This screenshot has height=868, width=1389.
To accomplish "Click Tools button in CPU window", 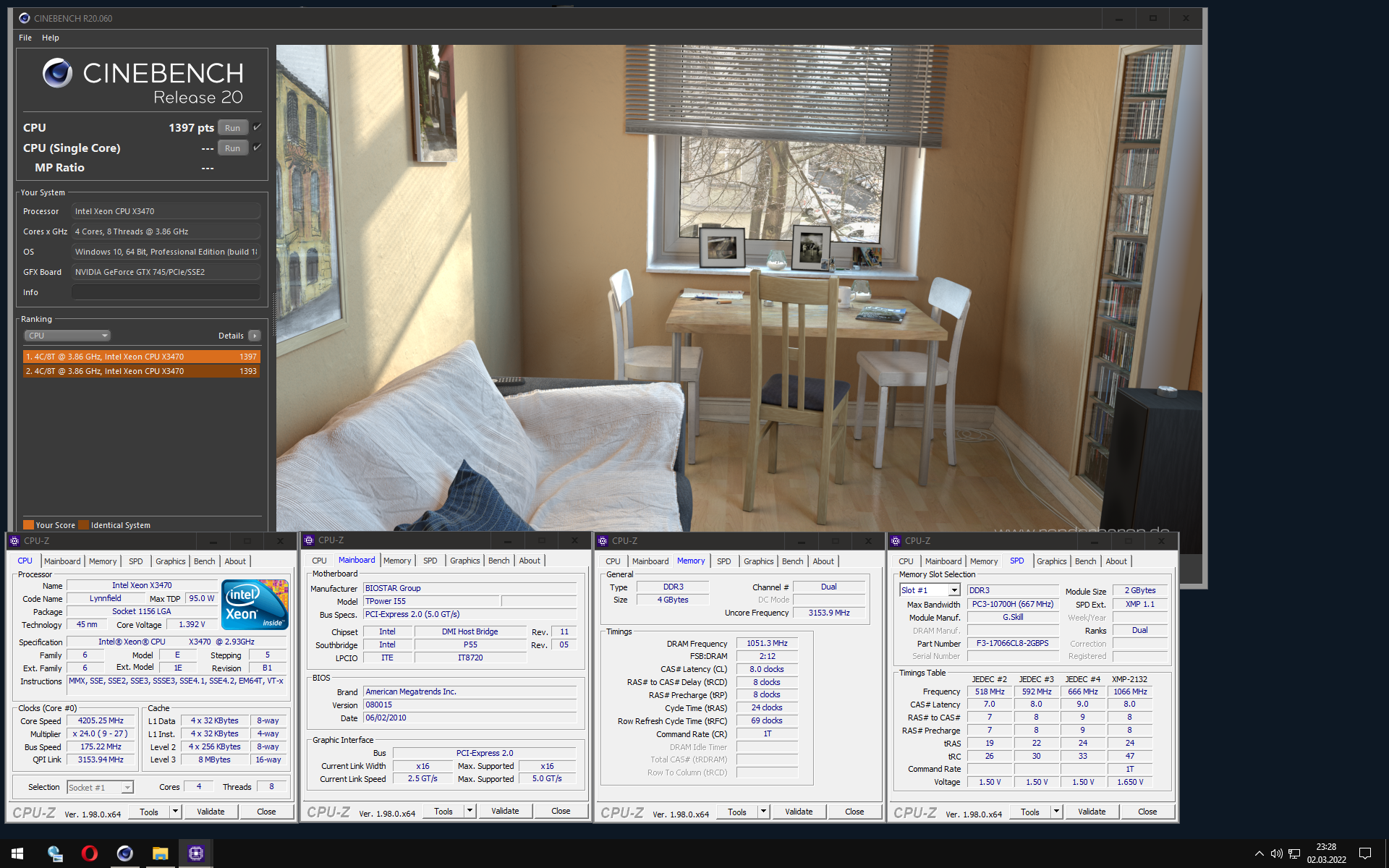I will click(x=149, y=812).
